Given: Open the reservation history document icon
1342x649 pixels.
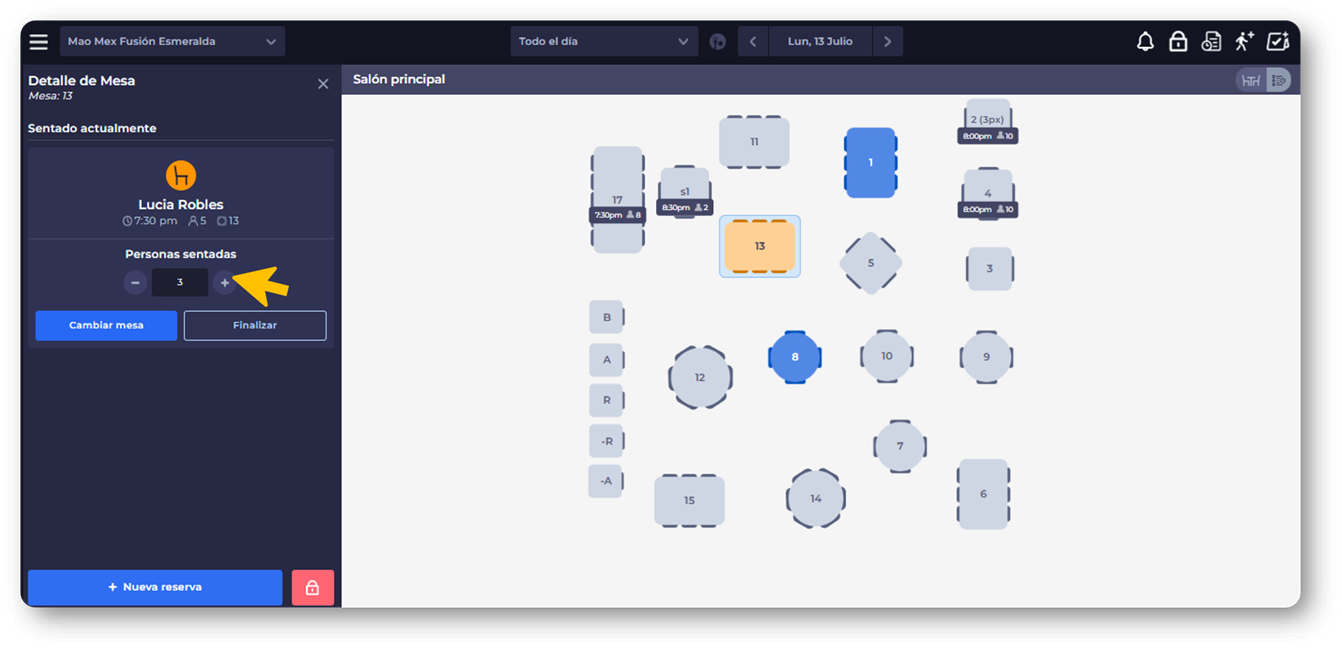Looking at the screenshot, I should pos(1211,42).
